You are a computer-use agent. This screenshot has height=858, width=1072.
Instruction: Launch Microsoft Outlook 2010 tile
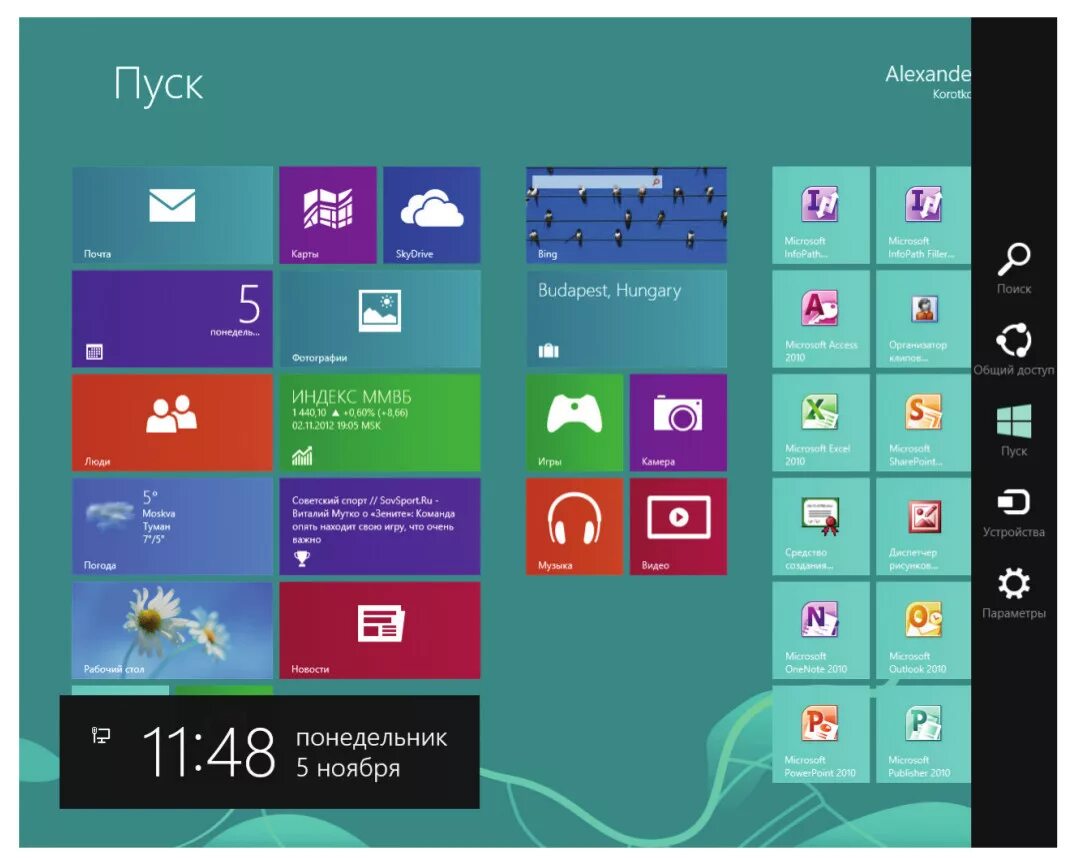click(x=924, y=631)
